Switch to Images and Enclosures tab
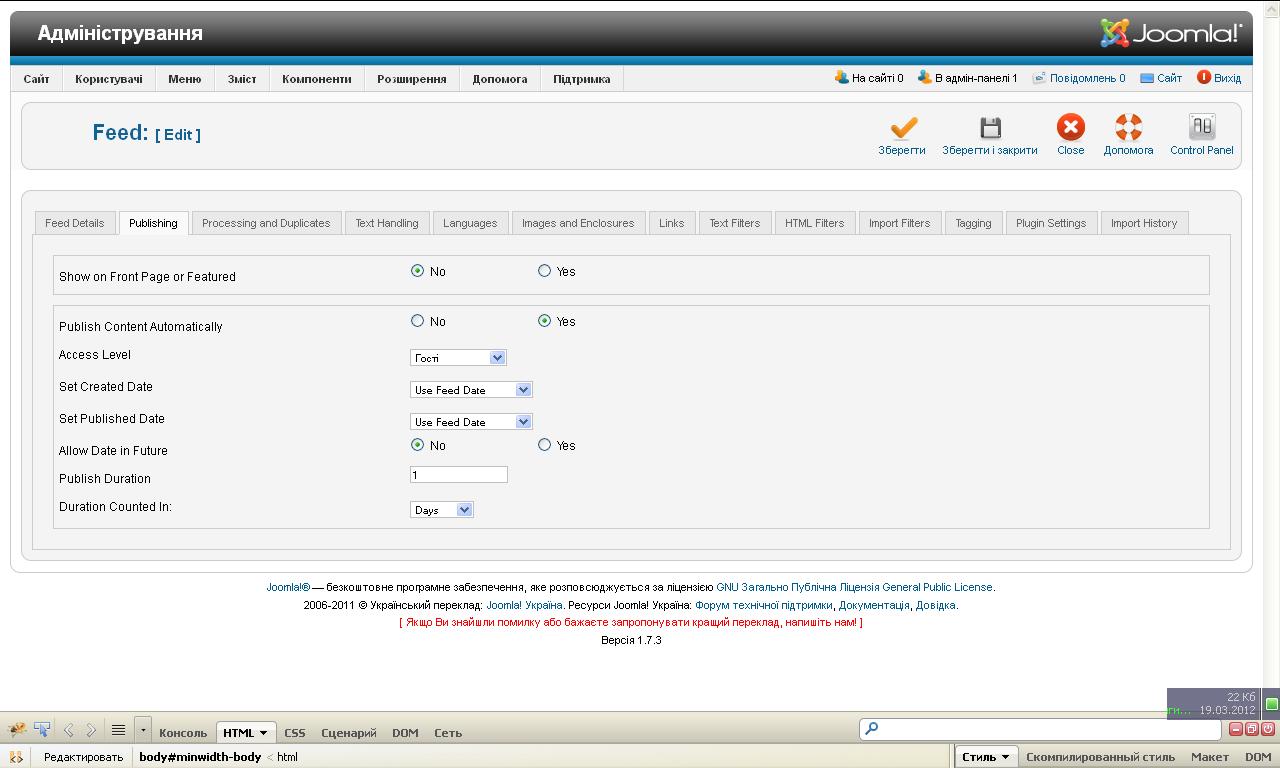The image size is (1280, 768). 578,223
